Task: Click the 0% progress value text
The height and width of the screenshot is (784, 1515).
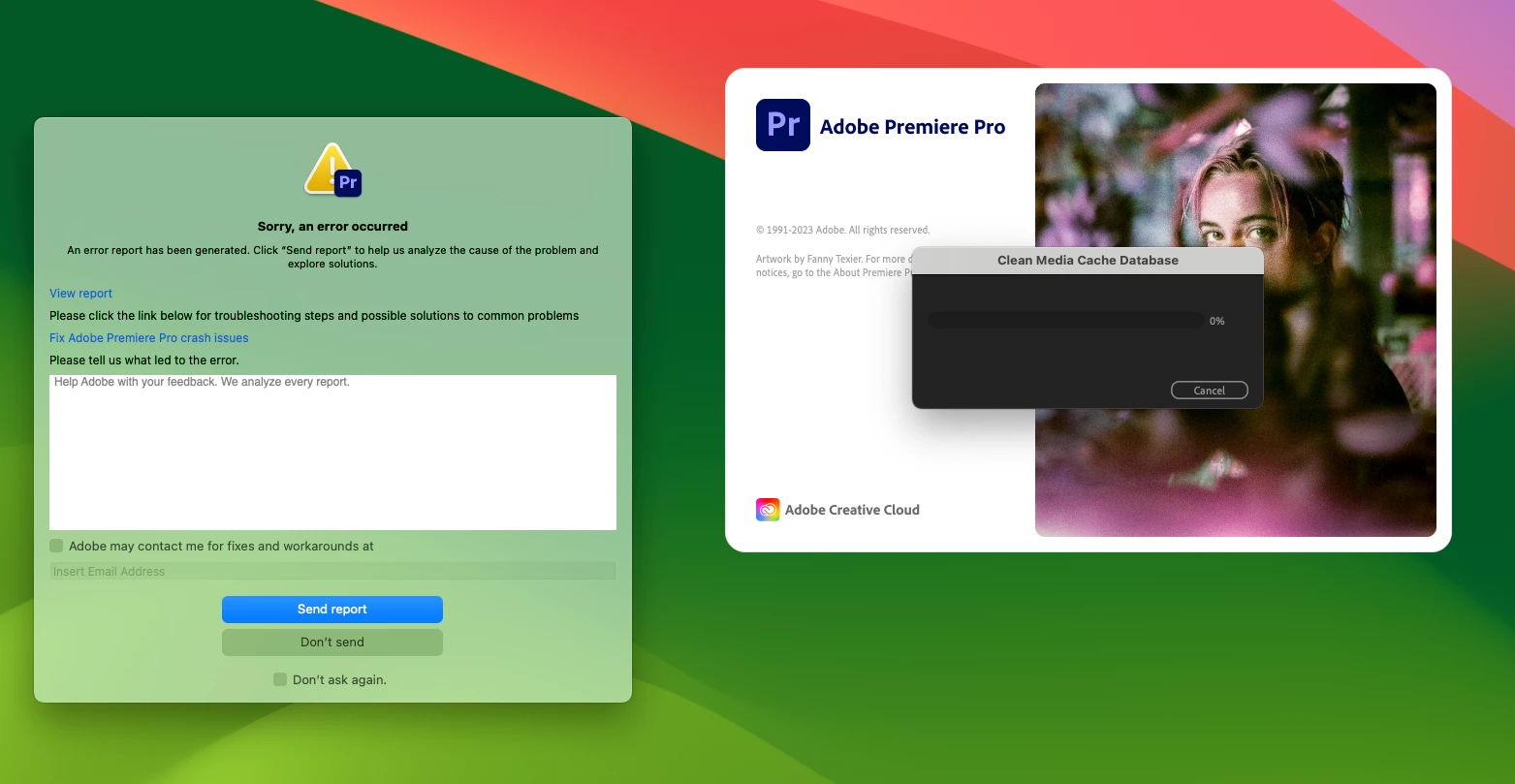Action: click(1217, 321)
